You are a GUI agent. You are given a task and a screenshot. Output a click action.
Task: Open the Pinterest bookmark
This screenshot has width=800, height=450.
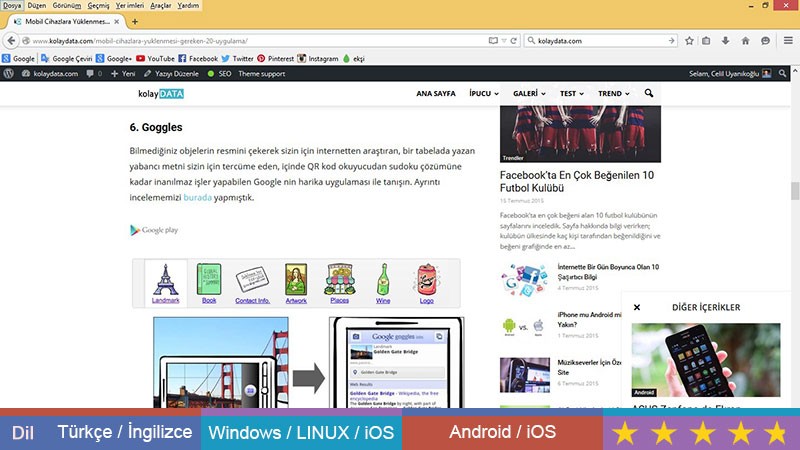click(276, 59)
